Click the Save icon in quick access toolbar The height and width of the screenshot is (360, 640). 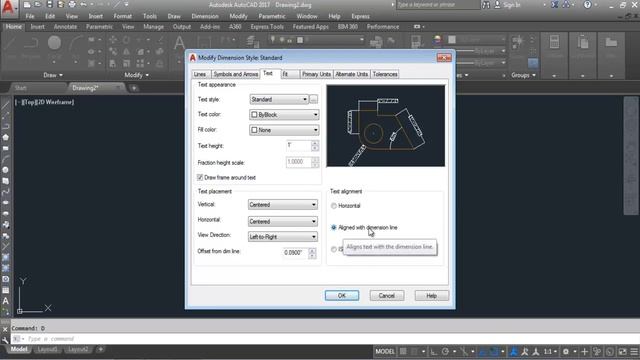[x=49, y=5]
